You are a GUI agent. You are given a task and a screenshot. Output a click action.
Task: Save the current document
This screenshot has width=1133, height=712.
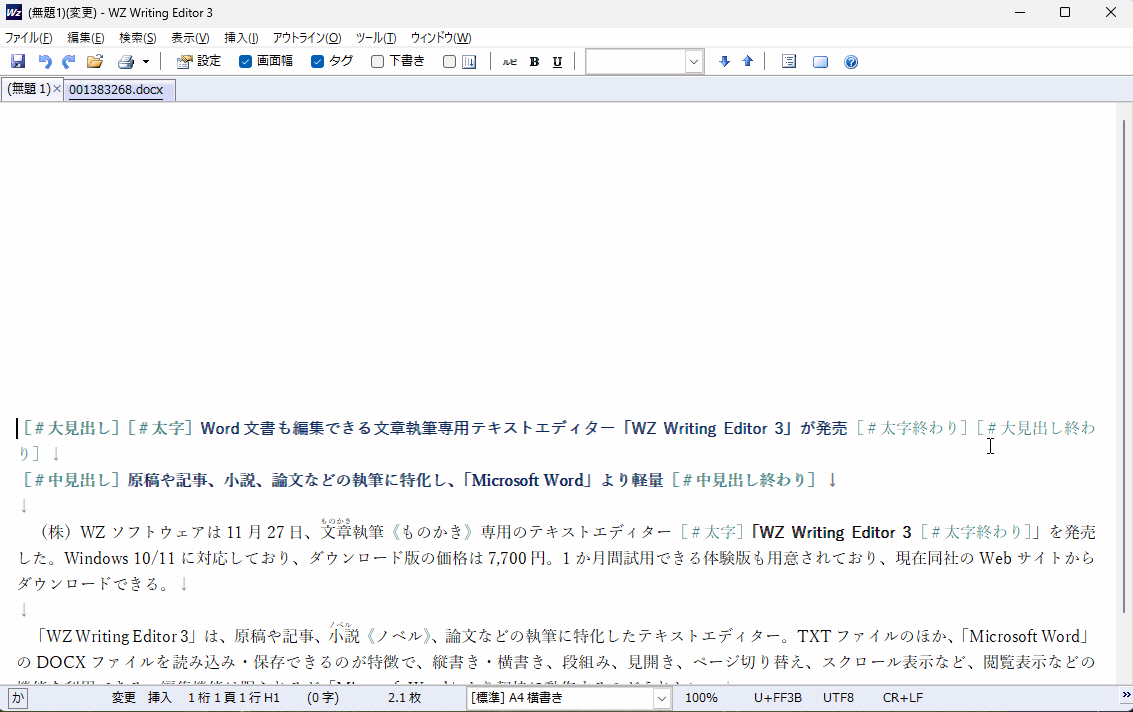[18, 61]
